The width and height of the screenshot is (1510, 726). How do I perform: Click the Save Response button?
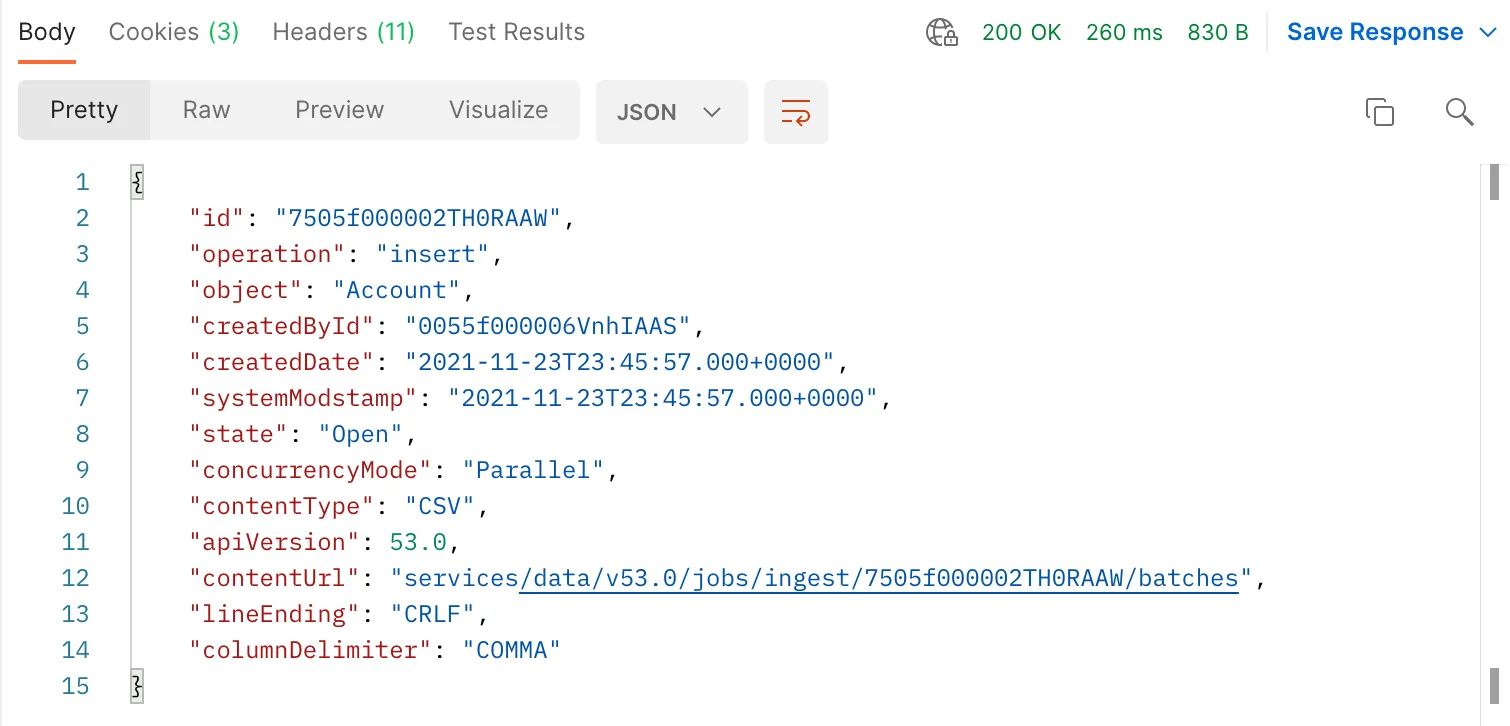(1375, 32)
